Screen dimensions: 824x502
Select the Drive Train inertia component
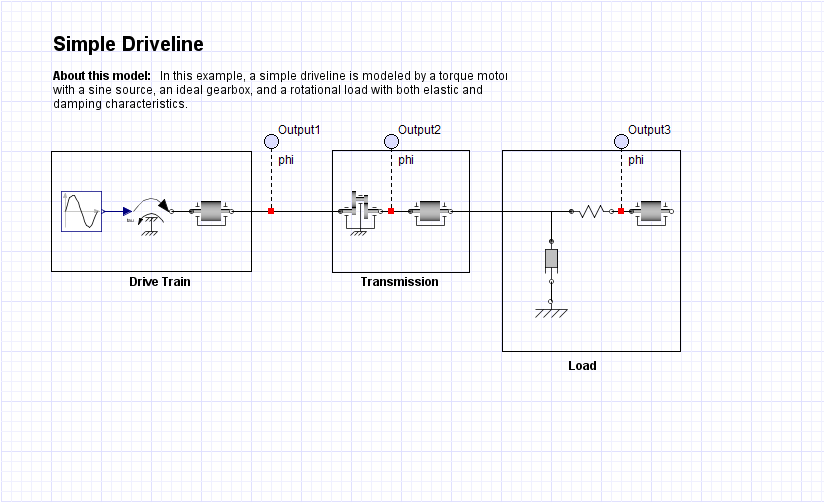(211, 211)
